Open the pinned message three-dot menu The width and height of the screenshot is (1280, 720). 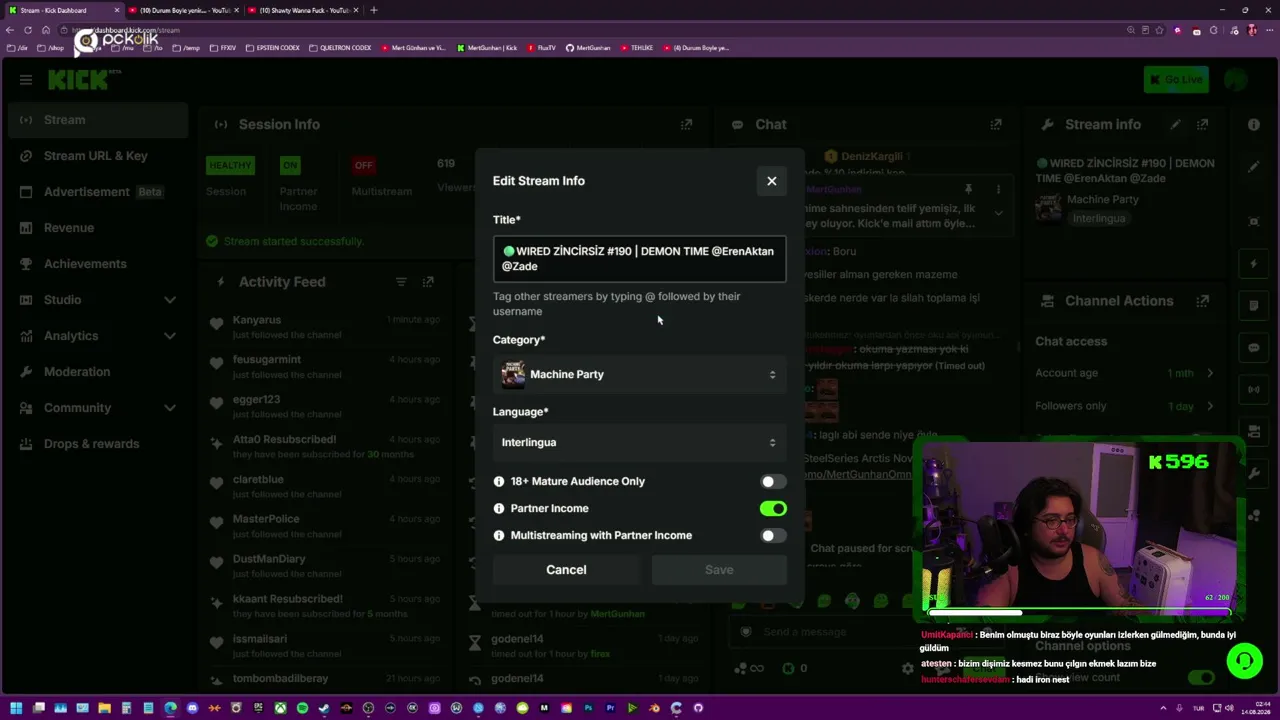click(998, 189)
